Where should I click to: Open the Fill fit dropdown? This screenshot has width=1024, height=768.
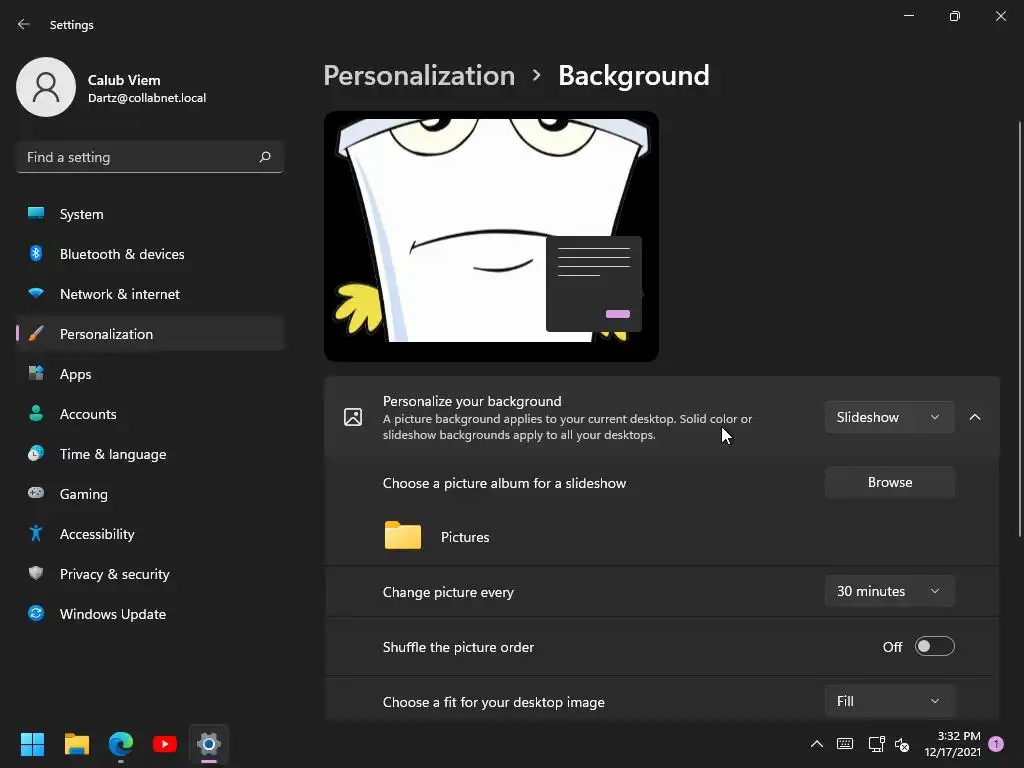pyautogui.click(x=889, y=701)
